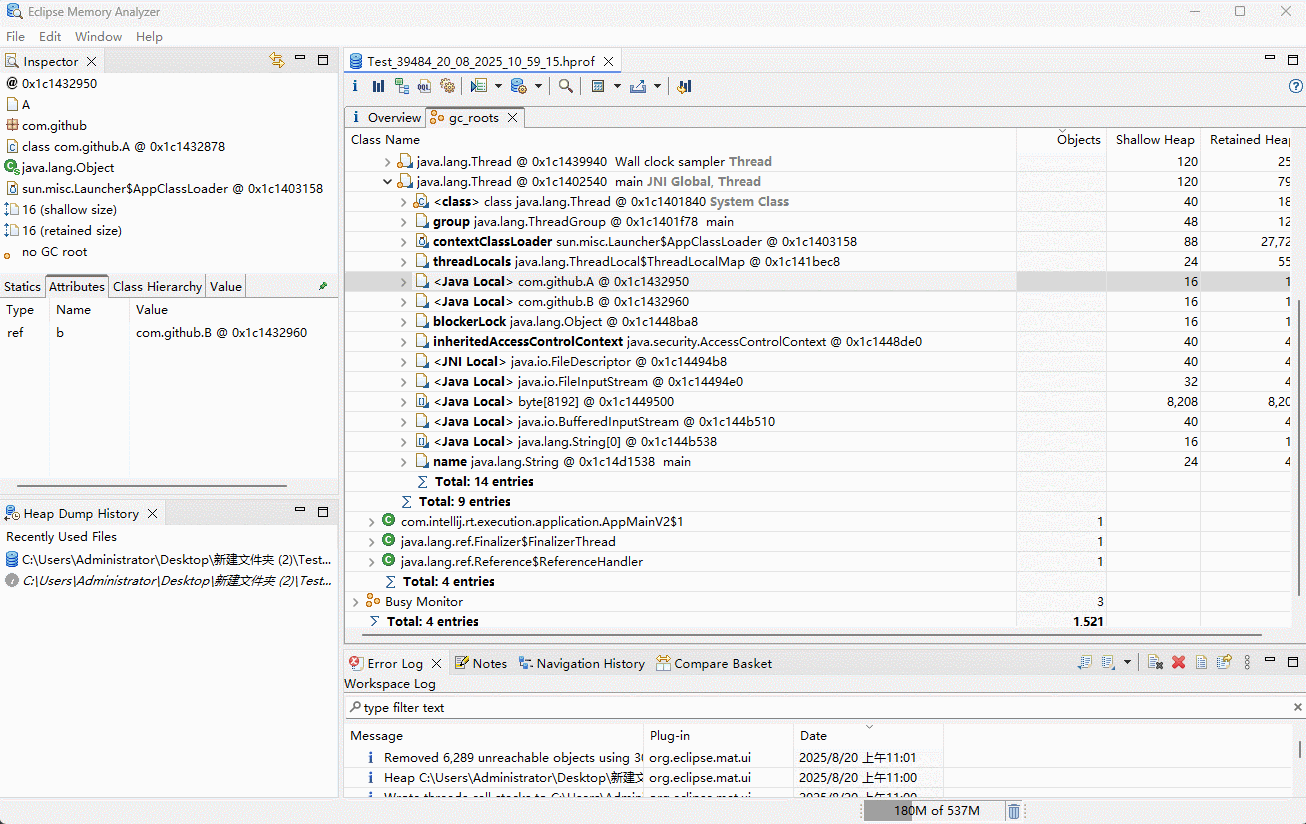
Task: Click red X delete log icon
Action: pos(1178,663)
